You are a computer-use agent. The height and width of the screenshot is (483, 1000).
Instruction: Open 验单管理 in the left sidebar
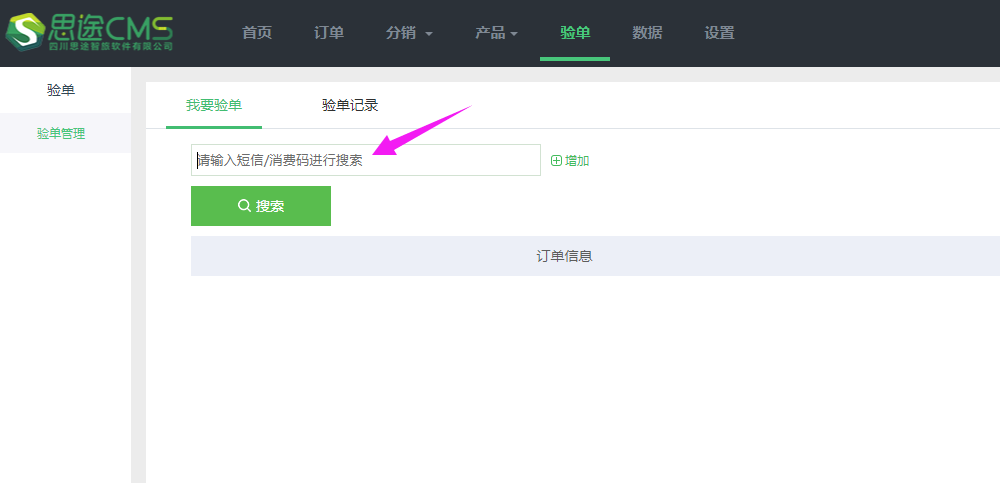click(61, 133)
